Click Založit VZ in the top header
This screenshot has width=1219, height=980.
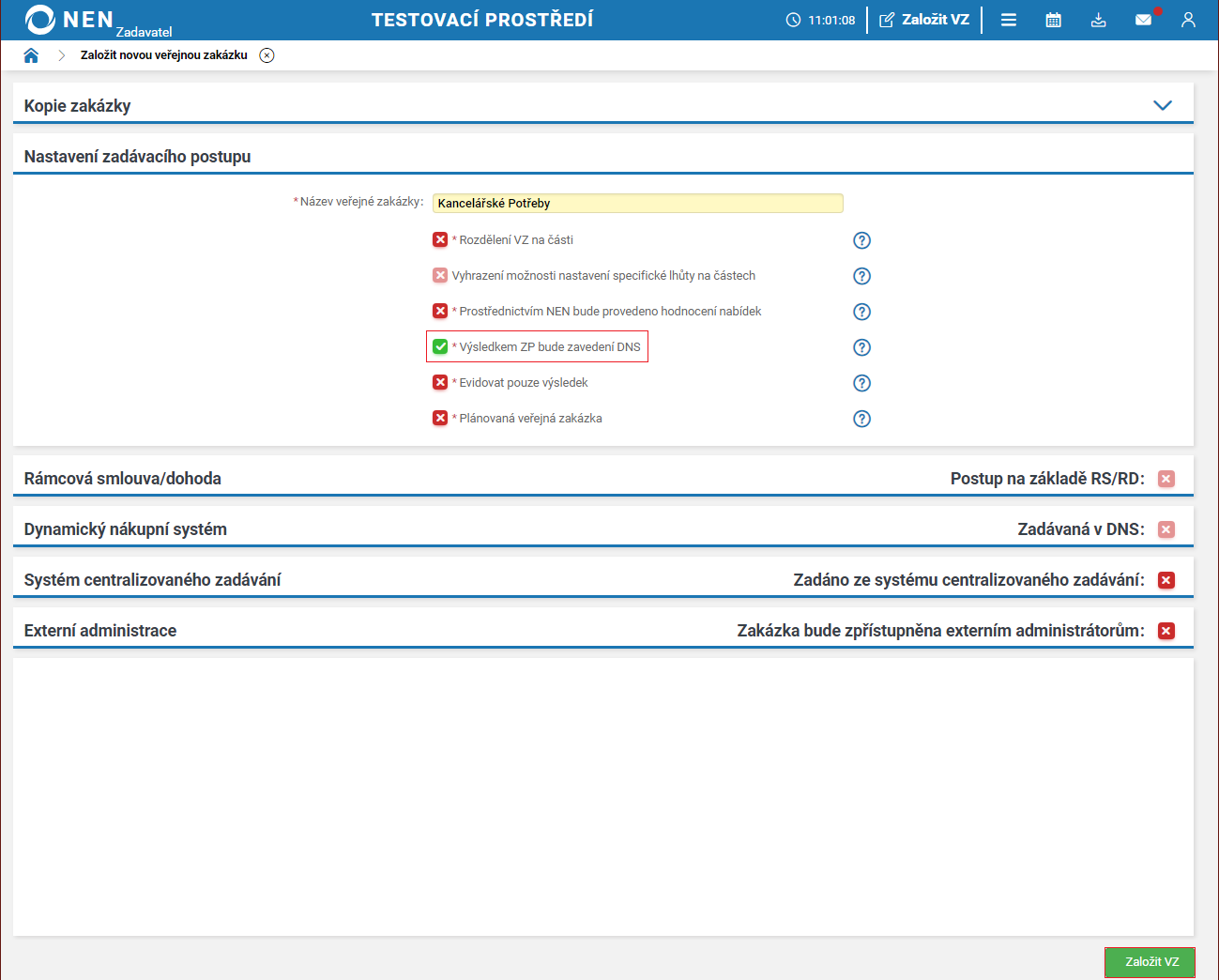(x=924, y=20)
